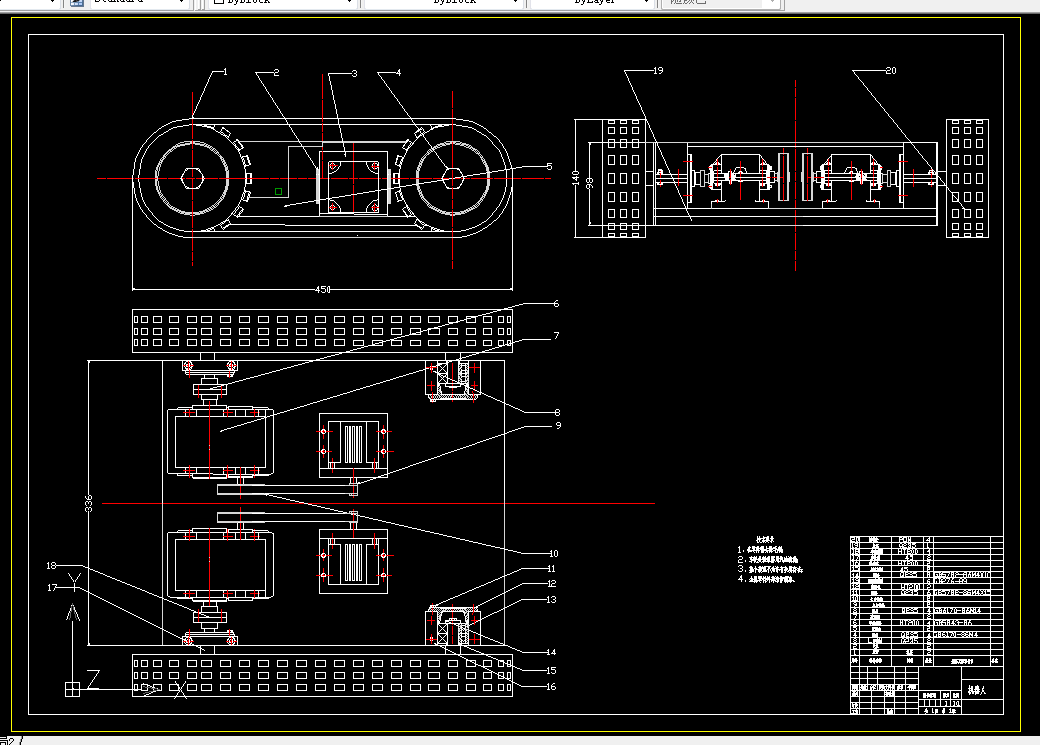Viewport: 1040px width, 745px height.
Task: Open the Standard text style dropdown
Action: (x=139, y=3)
